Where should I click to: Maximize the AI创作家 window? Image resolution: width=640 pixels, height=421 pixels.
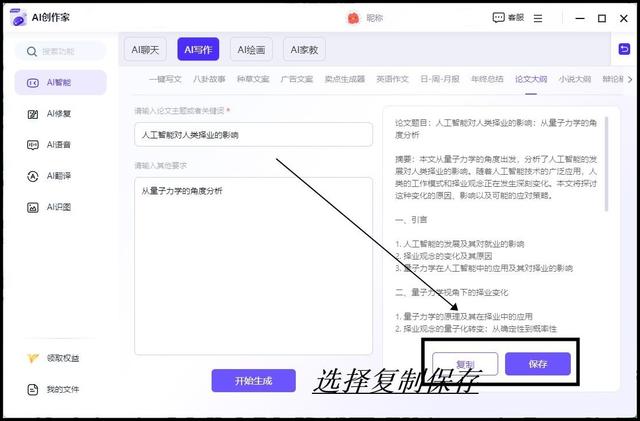pyautogui.click(x=602, y=18)
